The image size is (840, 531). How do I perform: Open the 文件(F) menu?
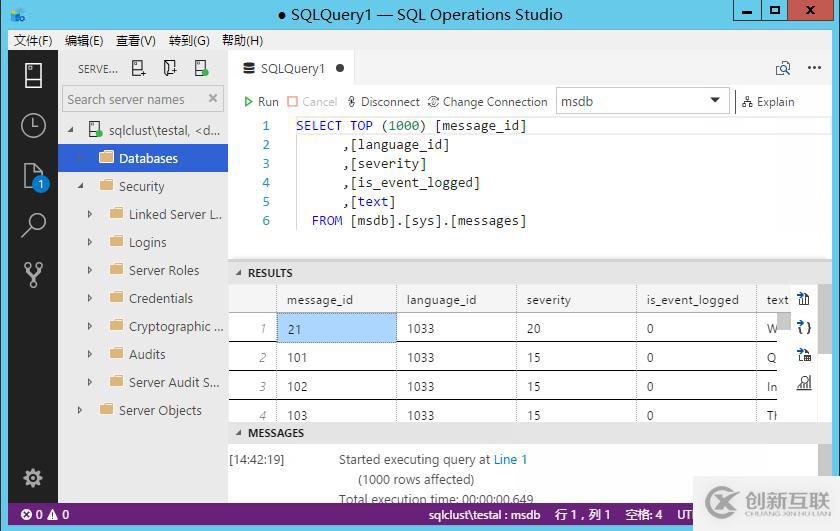[33, 41]
